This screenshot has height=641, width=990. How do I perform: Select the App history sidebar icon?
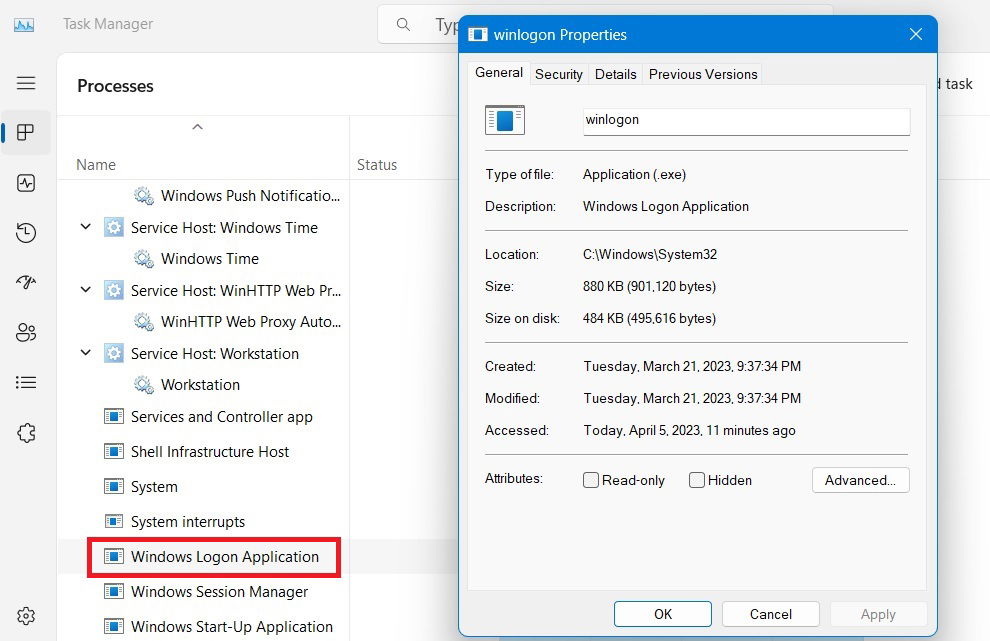[x=25, y=232]
